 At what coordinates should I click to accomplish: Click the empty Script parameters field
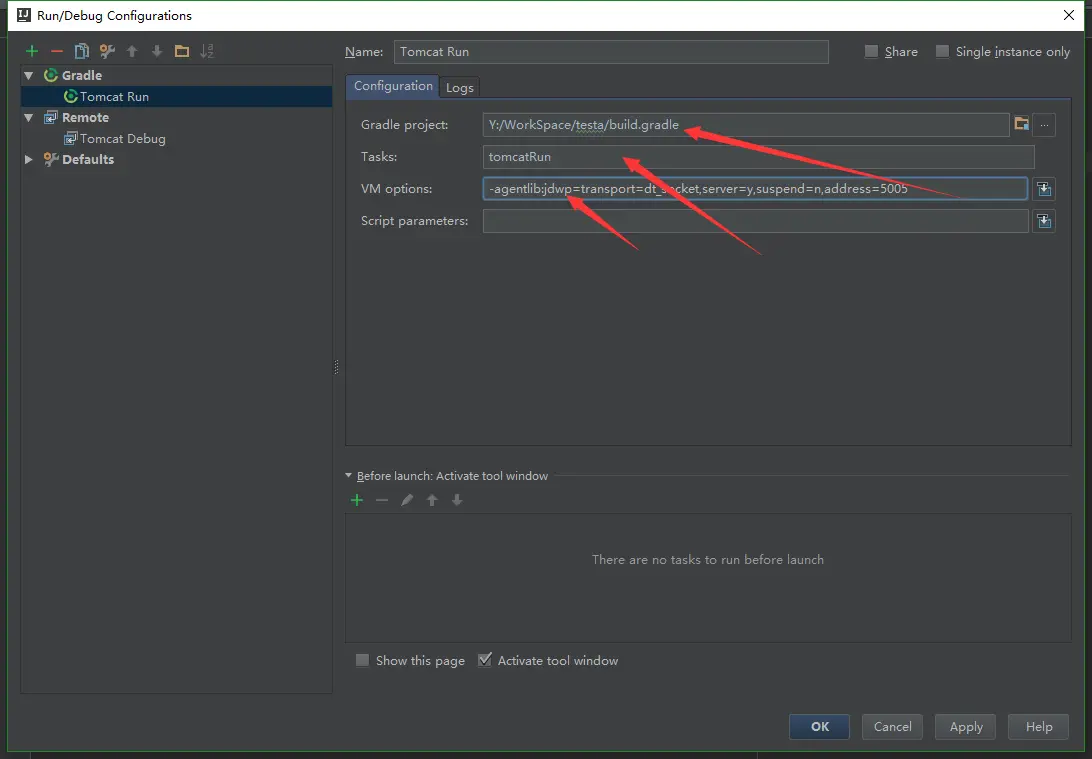point(755,221)
